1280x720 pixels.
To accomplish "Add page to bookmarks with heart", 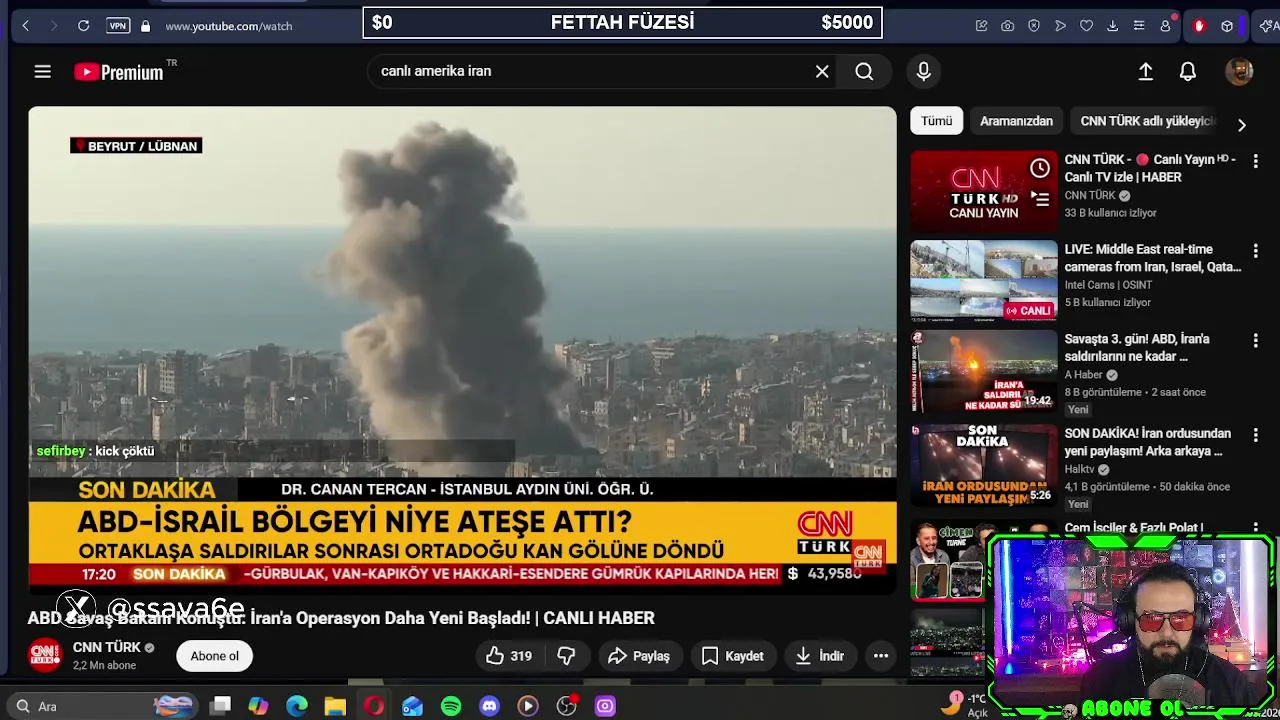I will click(1086, 26).
